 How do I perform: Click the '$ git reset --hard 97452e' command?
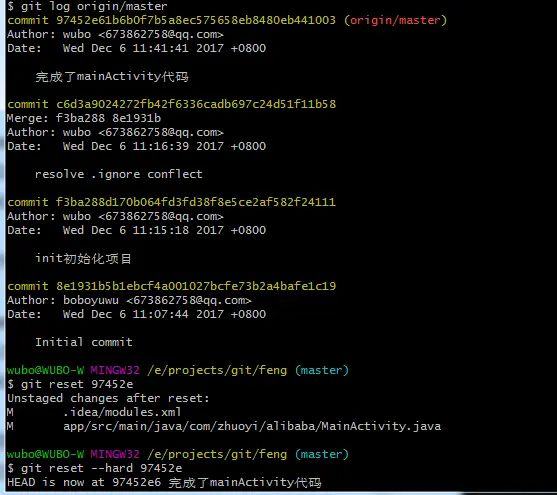[94, 468]
